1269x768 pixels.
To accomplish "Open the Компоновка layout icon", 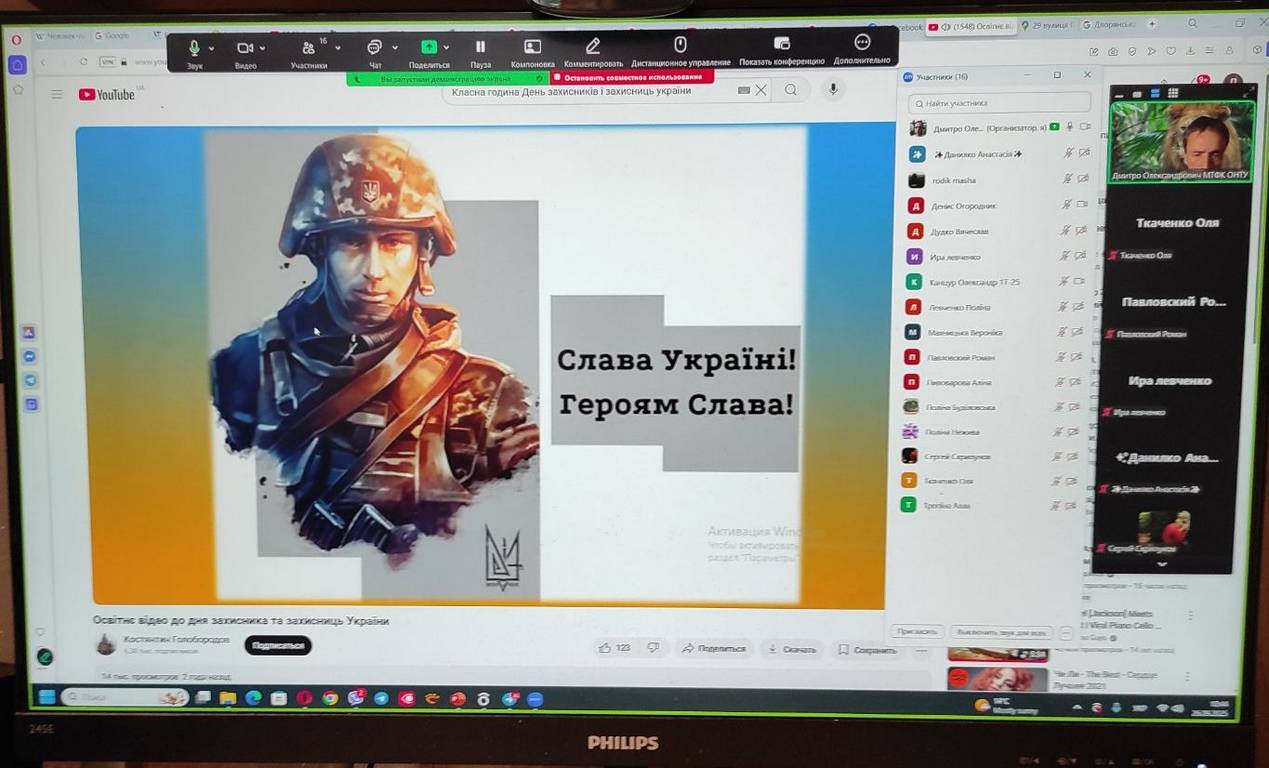I will [x=532, y=47].
